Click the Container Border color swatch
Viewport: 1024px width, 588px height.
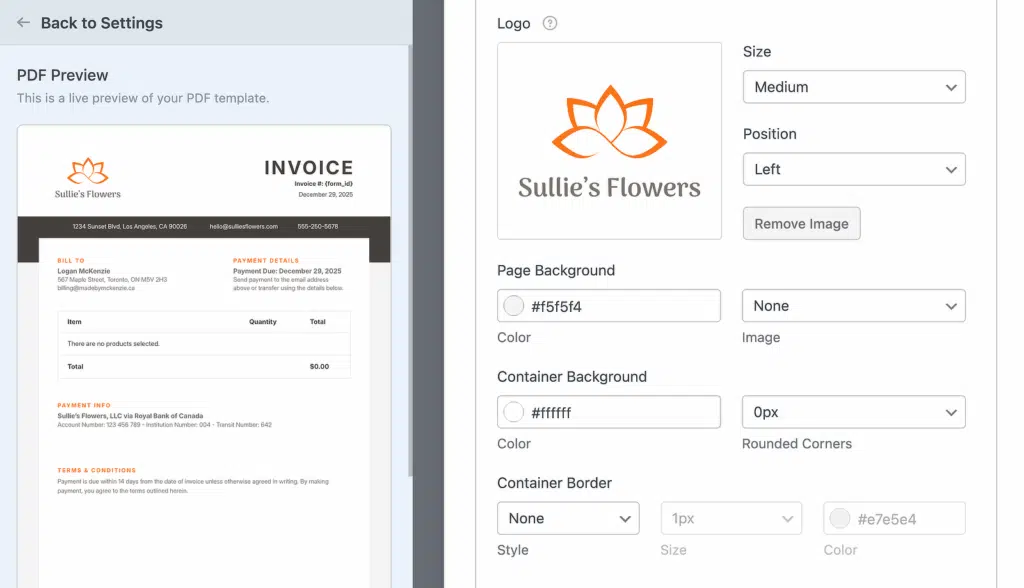(840, 518)
